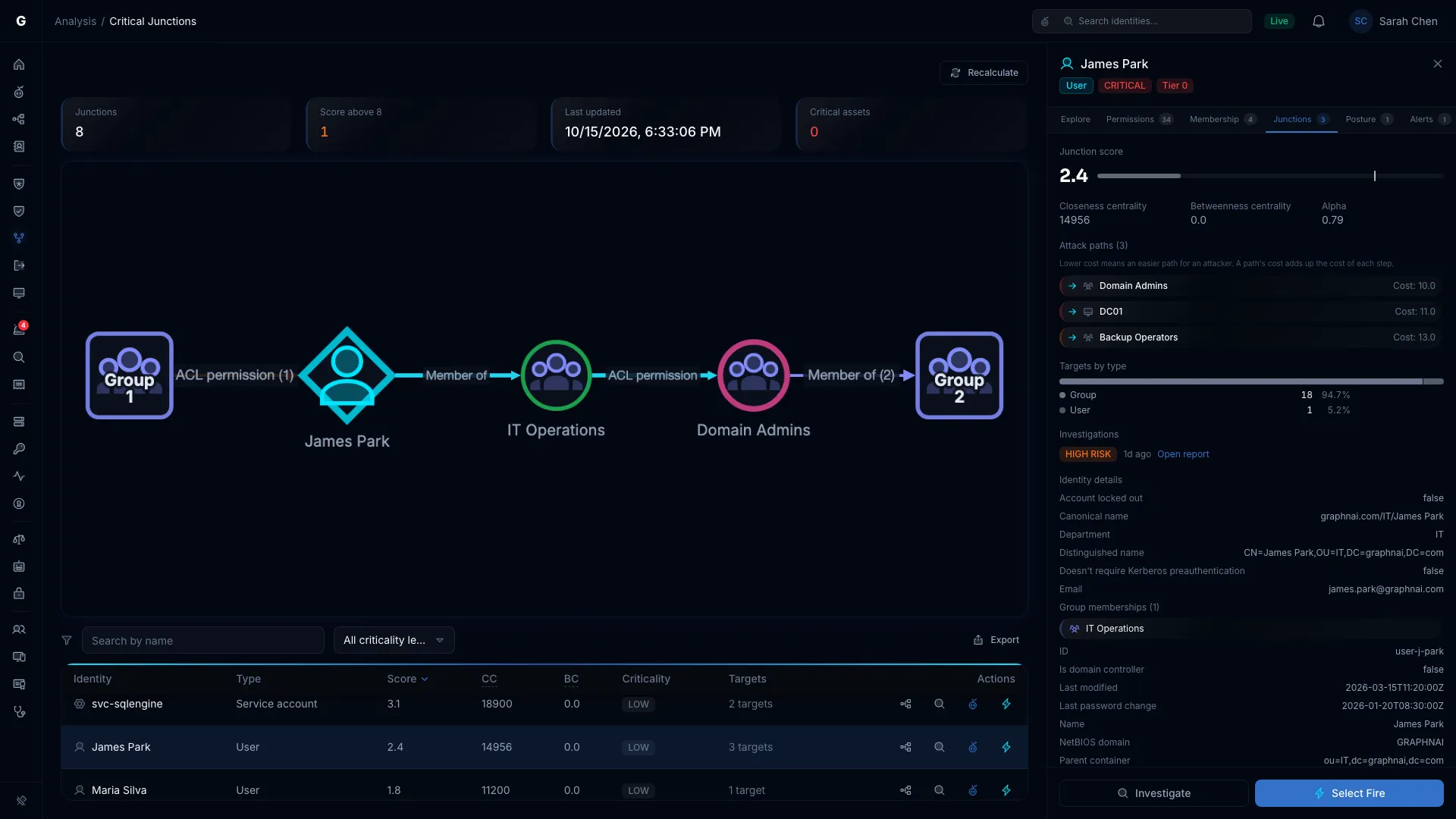Select Group 1 node in graph
Screen dimensions: 1456x819
[x=130, y=375]
